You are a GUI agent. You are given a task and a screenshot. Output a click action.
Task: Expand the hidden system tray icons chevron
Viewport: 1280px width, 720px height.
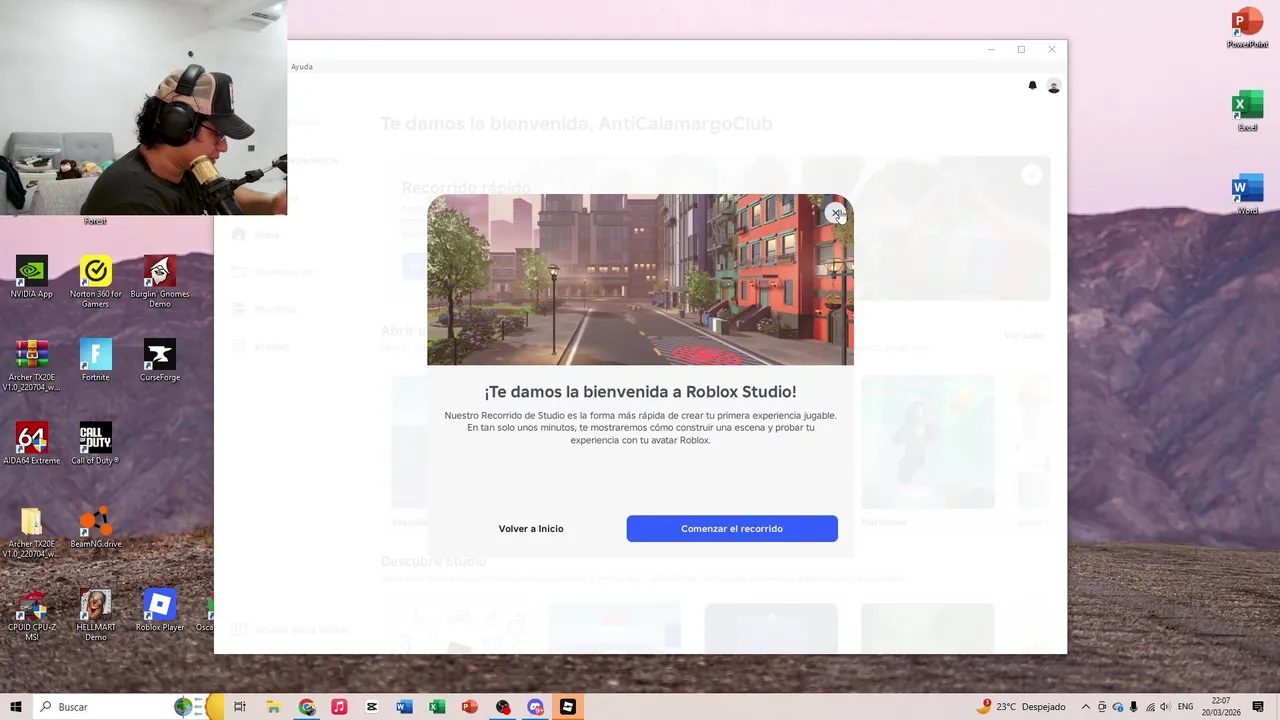pyautogui.click(x=1086, y=707)
